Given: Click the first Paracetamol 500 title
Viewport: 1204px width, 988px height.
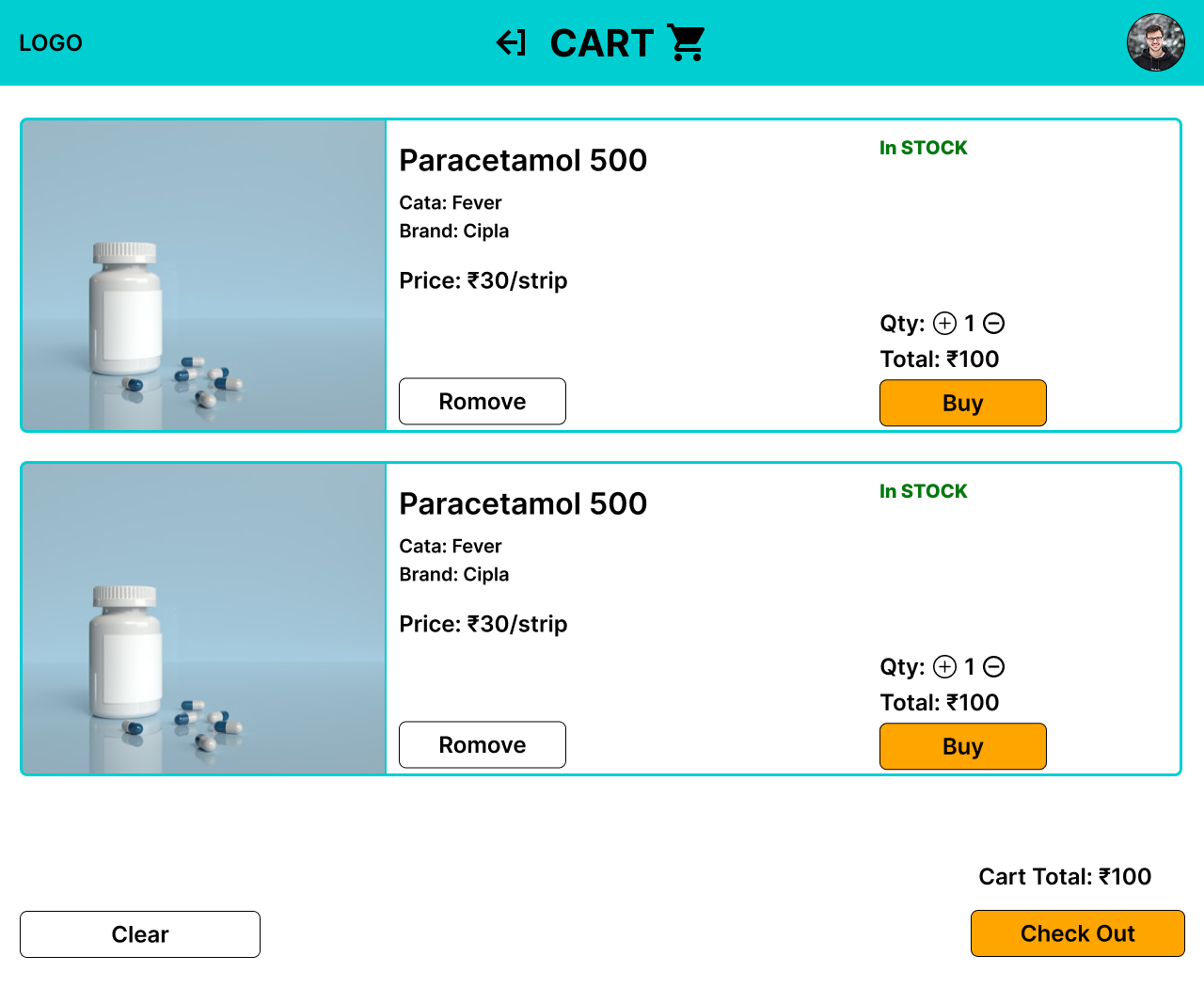Looking at the screenshot, I should [x=523, y=161].
